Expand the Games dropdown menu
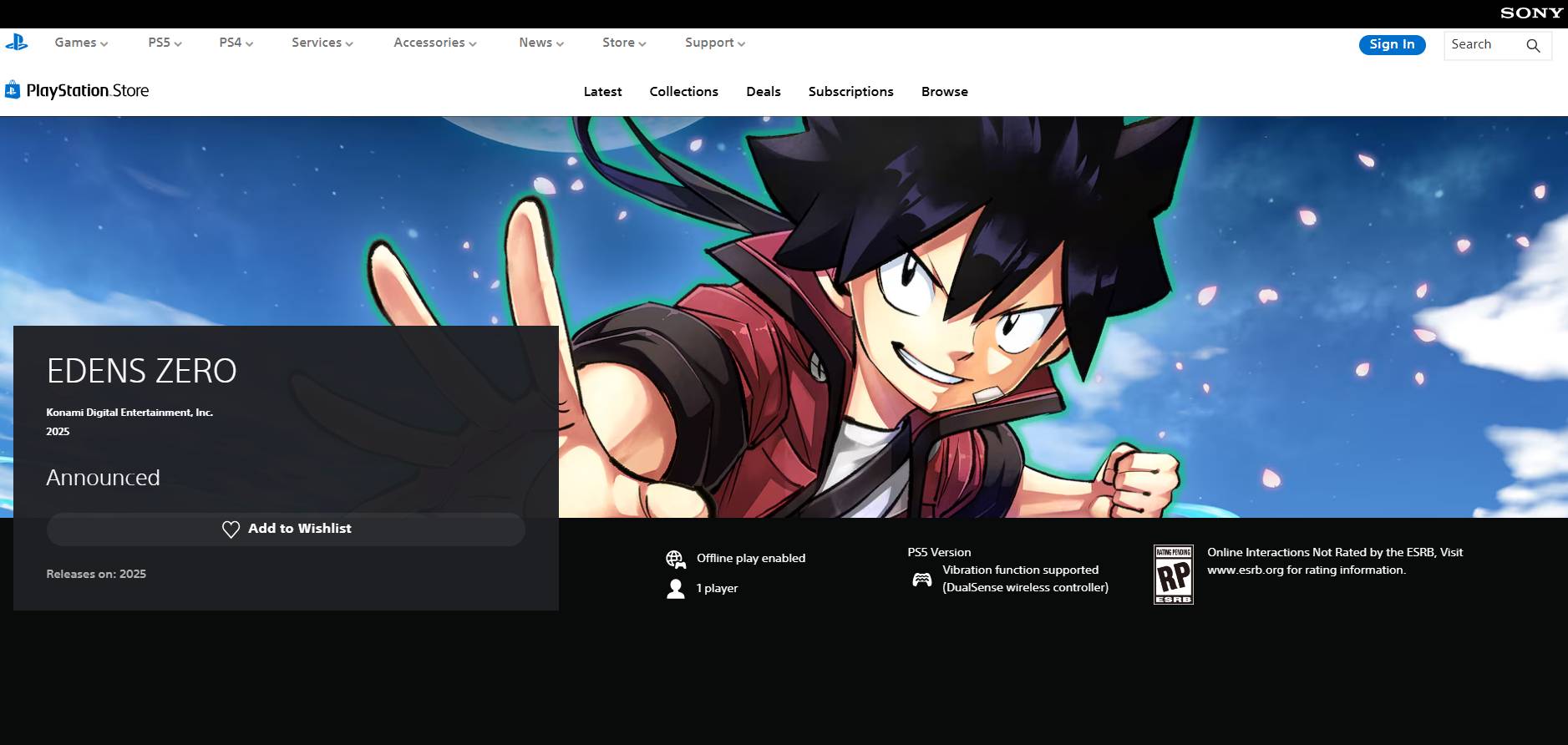This screenshot has height=745, width=1568. 81,43
